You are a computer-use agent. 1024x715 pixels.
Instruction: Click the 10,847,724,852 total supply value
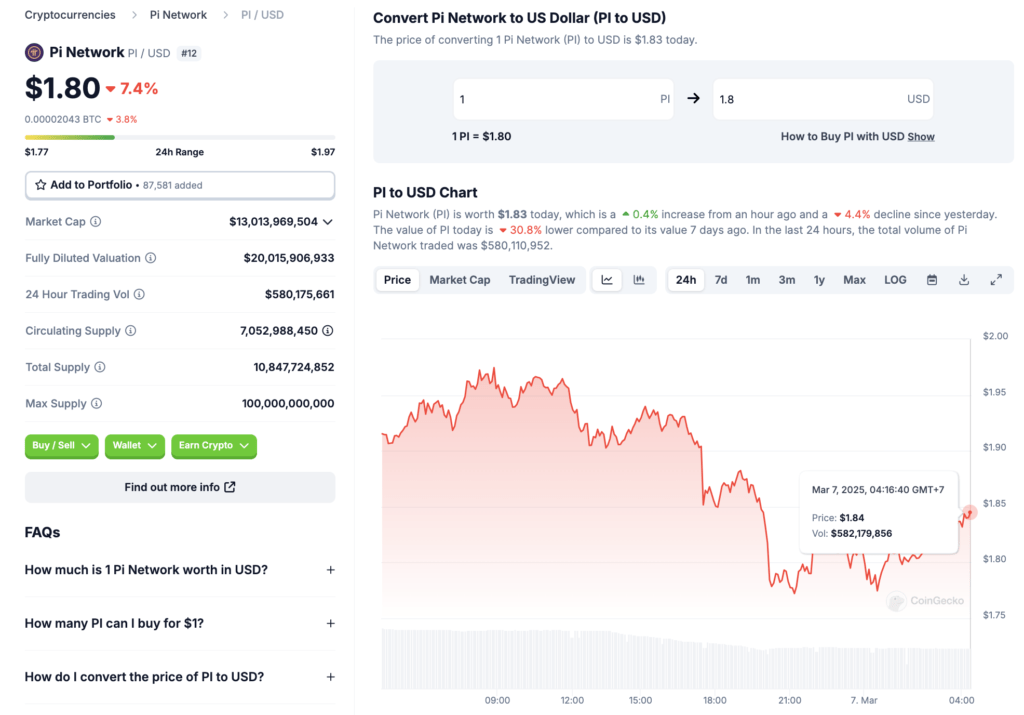[294, 367]
